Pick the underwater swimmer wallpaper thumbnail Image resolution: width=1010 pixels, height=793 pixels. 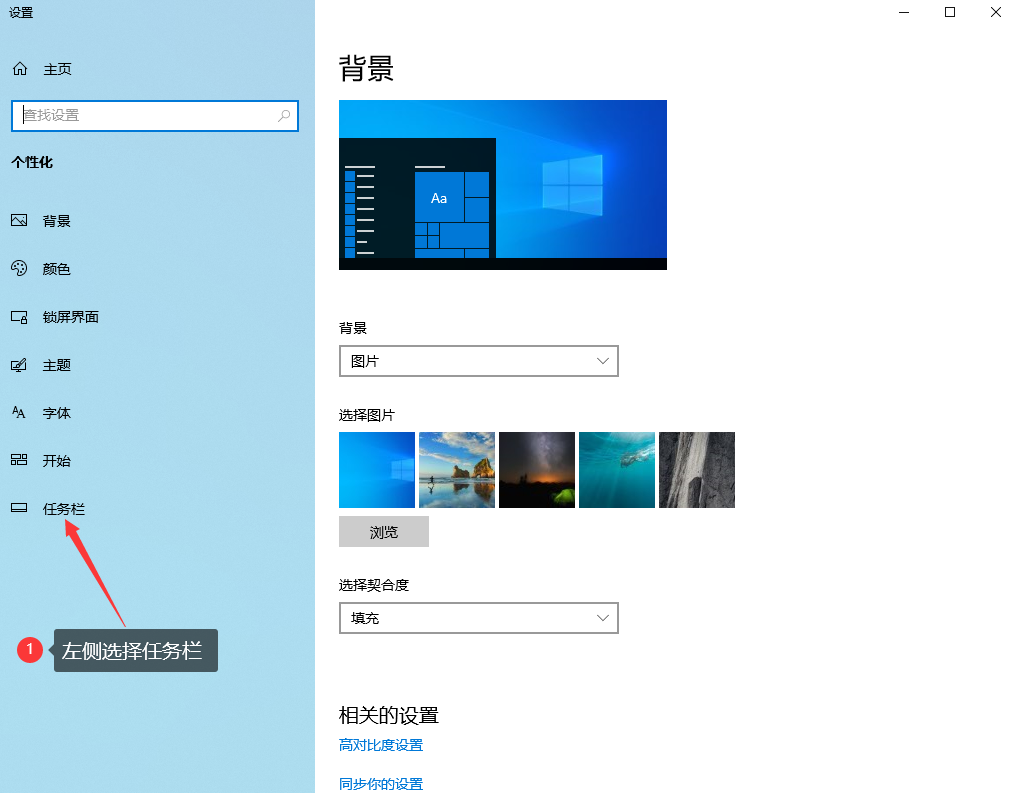click(x=617, y=470)
